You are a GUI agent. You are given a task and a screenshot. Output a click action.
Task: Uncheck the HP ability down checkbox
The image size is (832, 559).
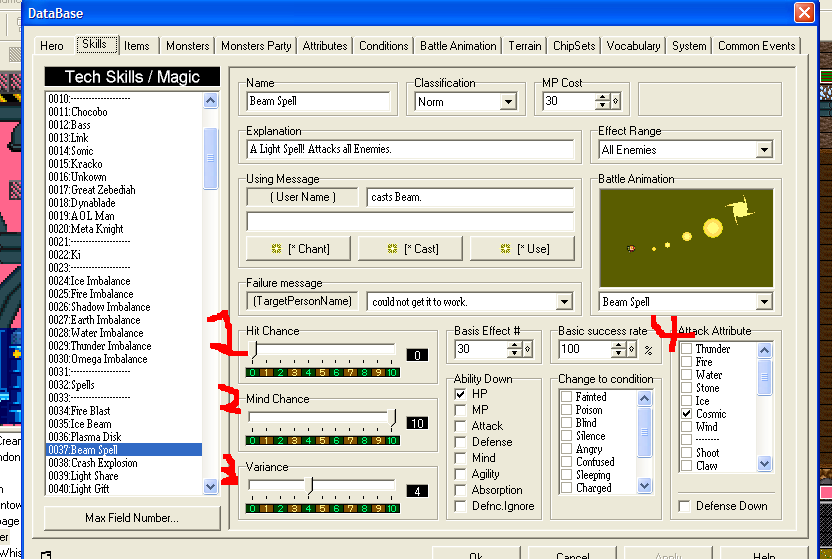pos(461,394)
